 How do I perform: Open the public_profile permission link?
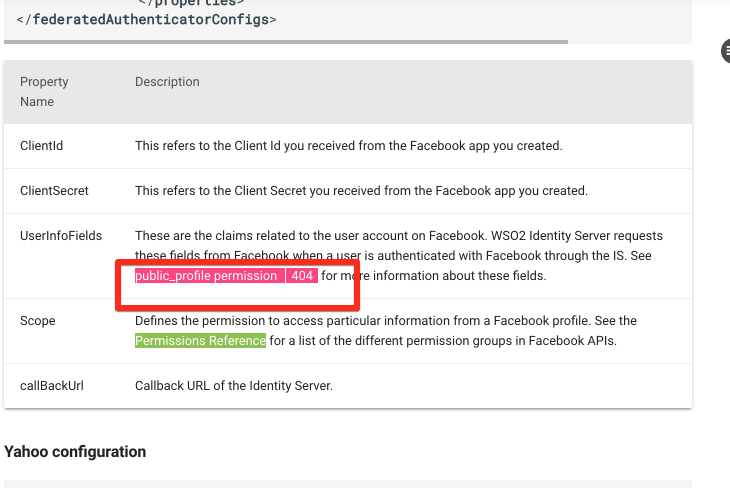206,276
